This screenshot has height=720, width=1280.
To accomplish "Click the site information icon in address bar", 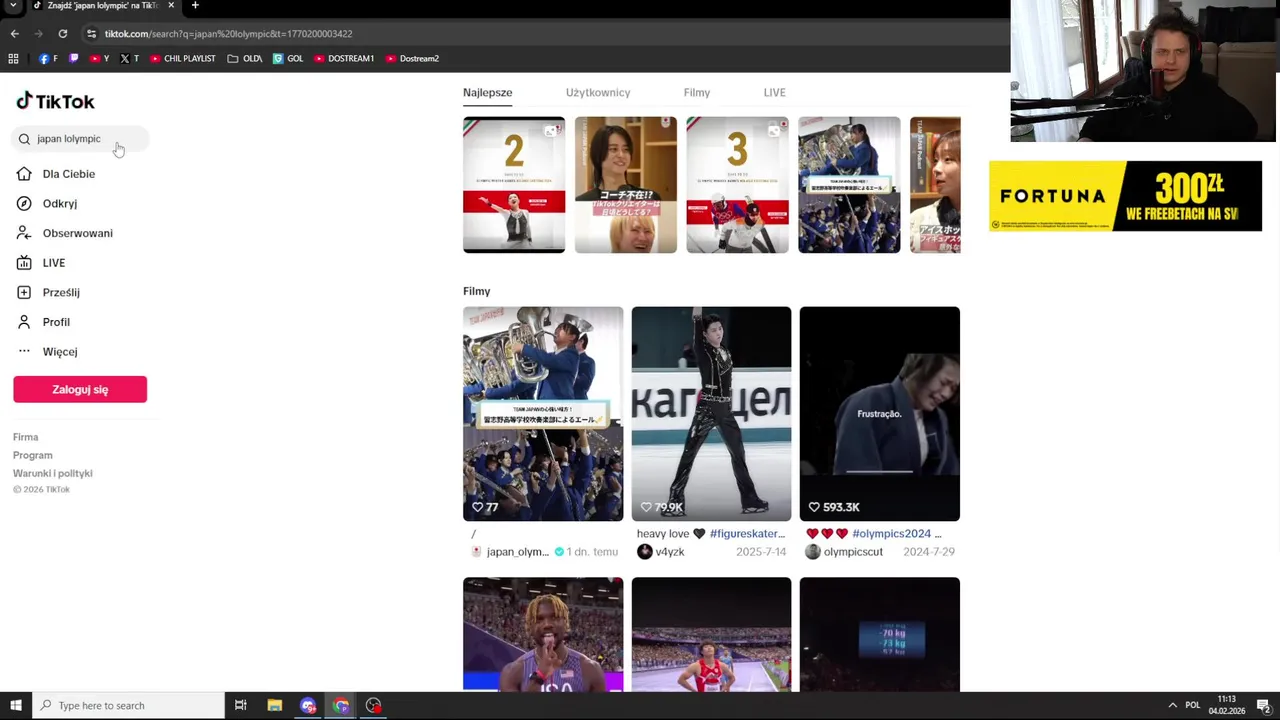I will 91,33.
